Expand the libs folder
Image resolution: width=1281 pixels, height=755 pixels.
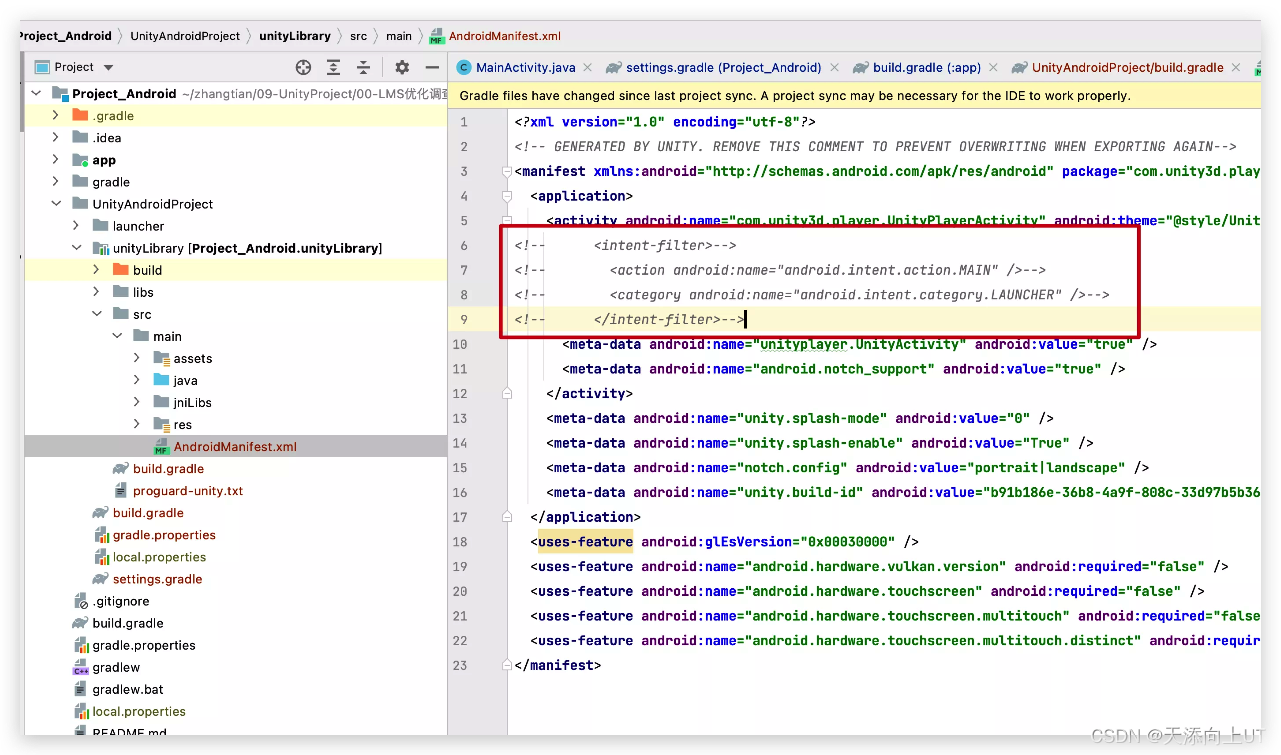96,292
